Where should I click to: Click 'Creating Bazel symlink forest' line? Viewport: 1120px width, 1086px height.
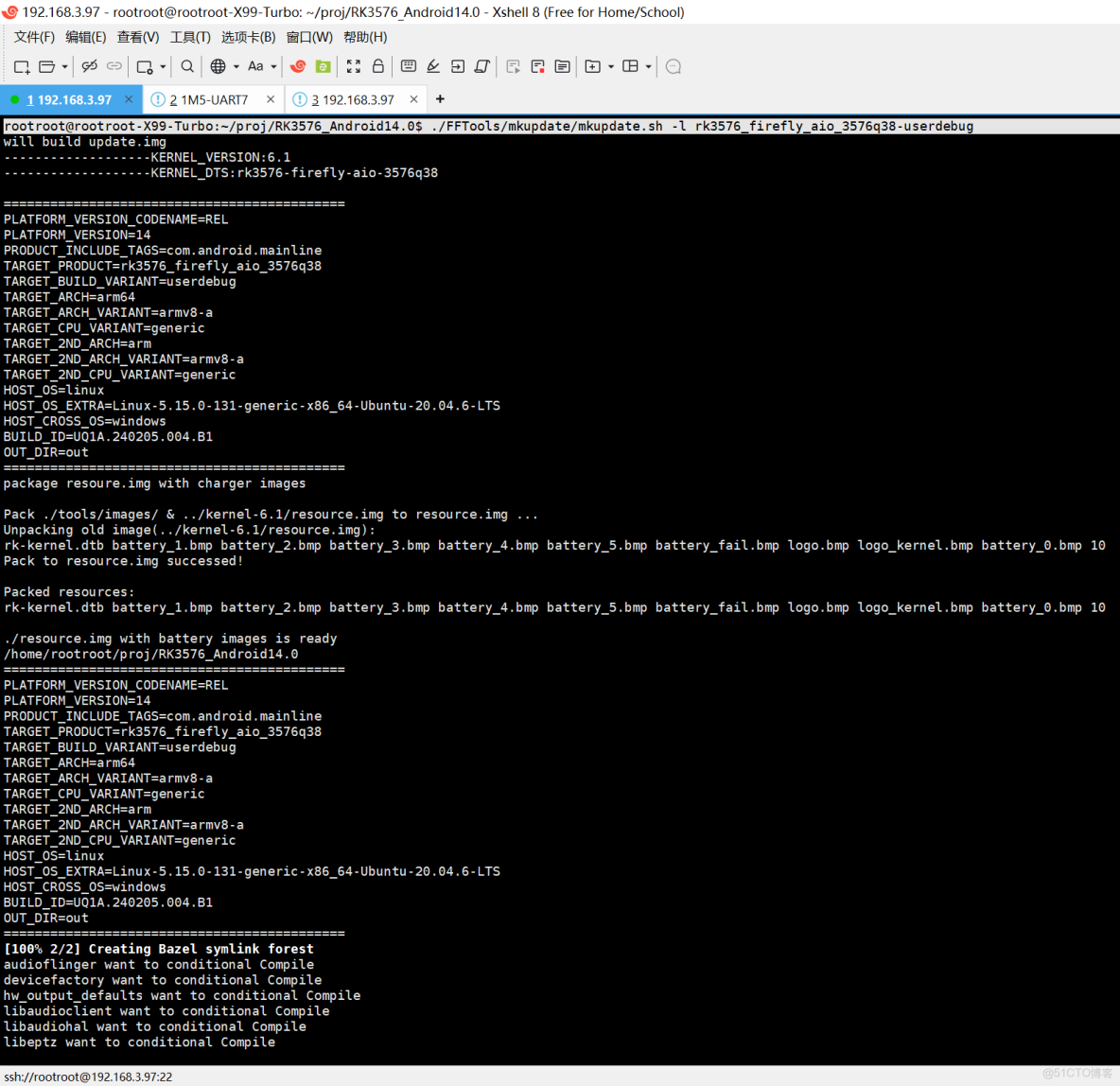[x=159, y=950]
